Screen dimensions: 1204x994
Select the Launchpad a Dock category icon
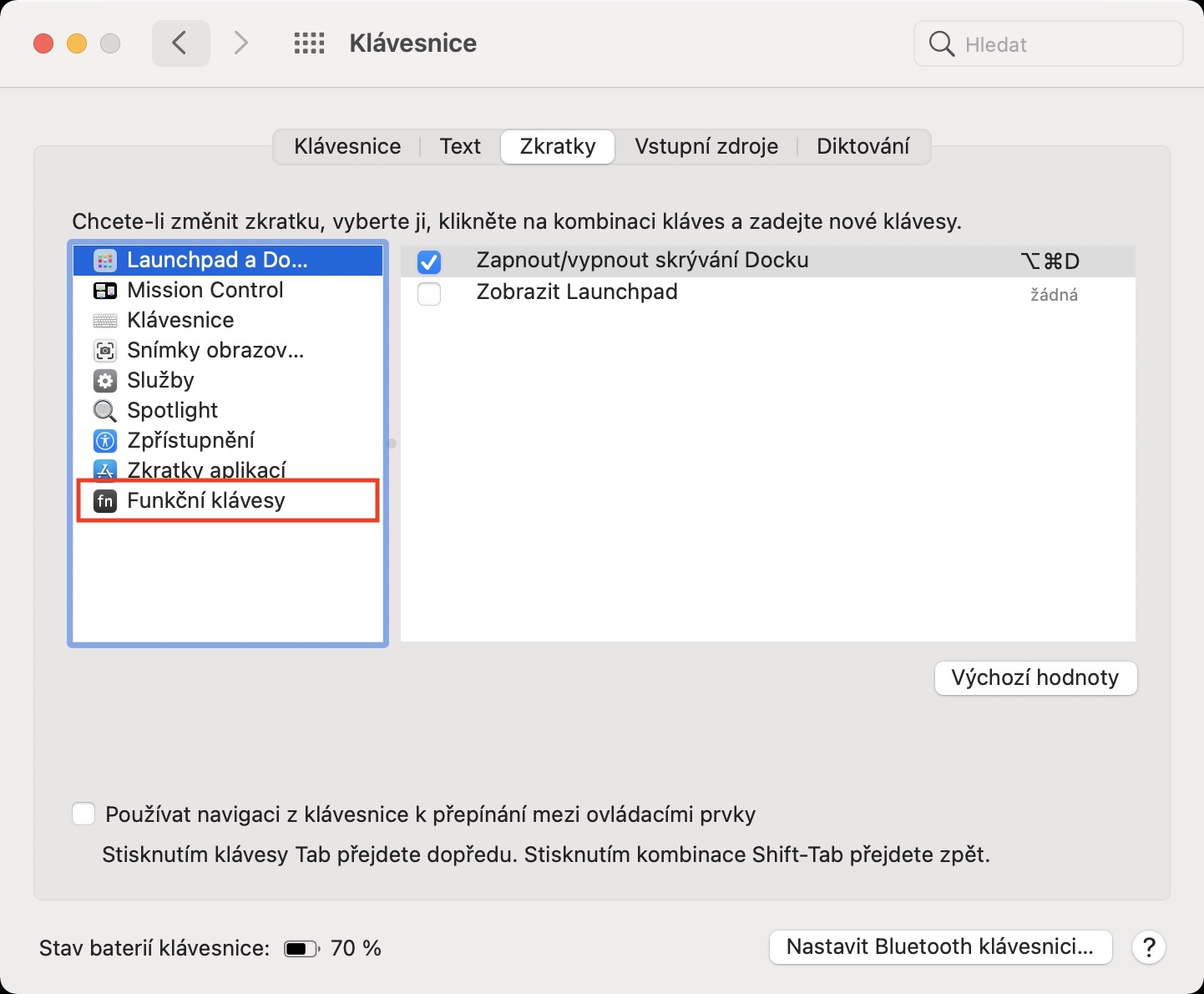click(x=104, y=261)
